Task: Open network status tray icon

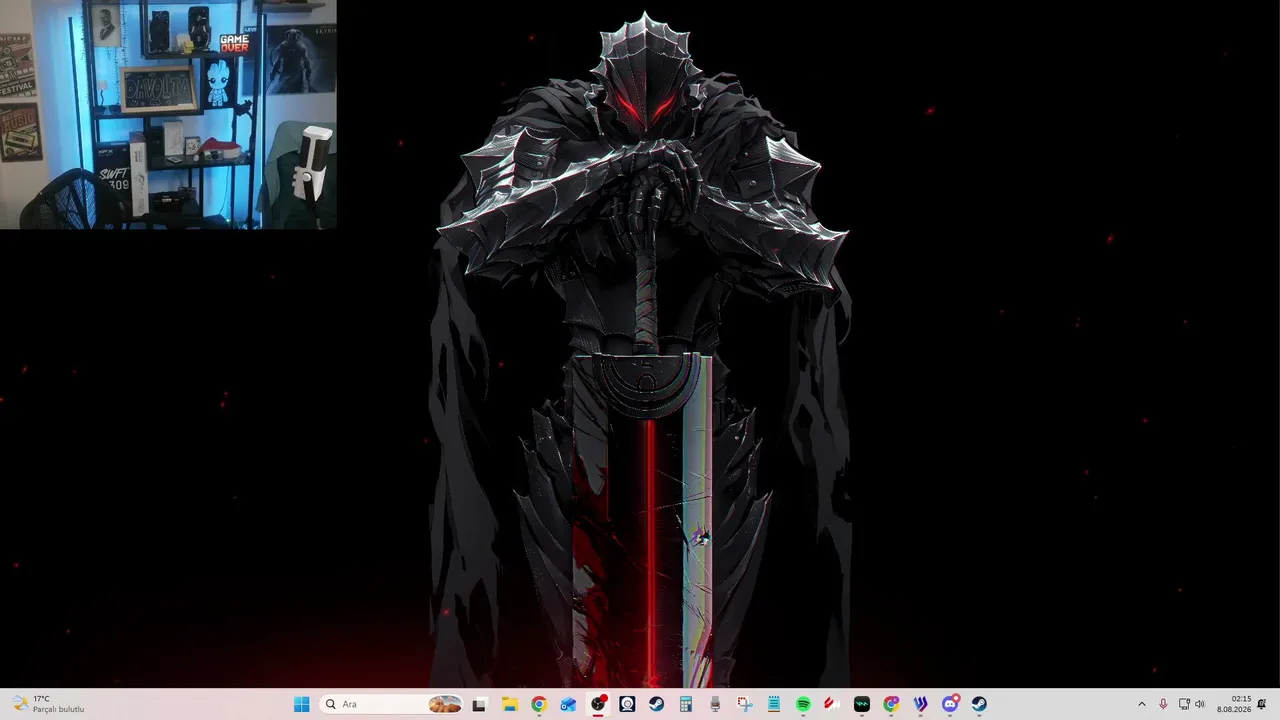Action: tap(1184, 704)
